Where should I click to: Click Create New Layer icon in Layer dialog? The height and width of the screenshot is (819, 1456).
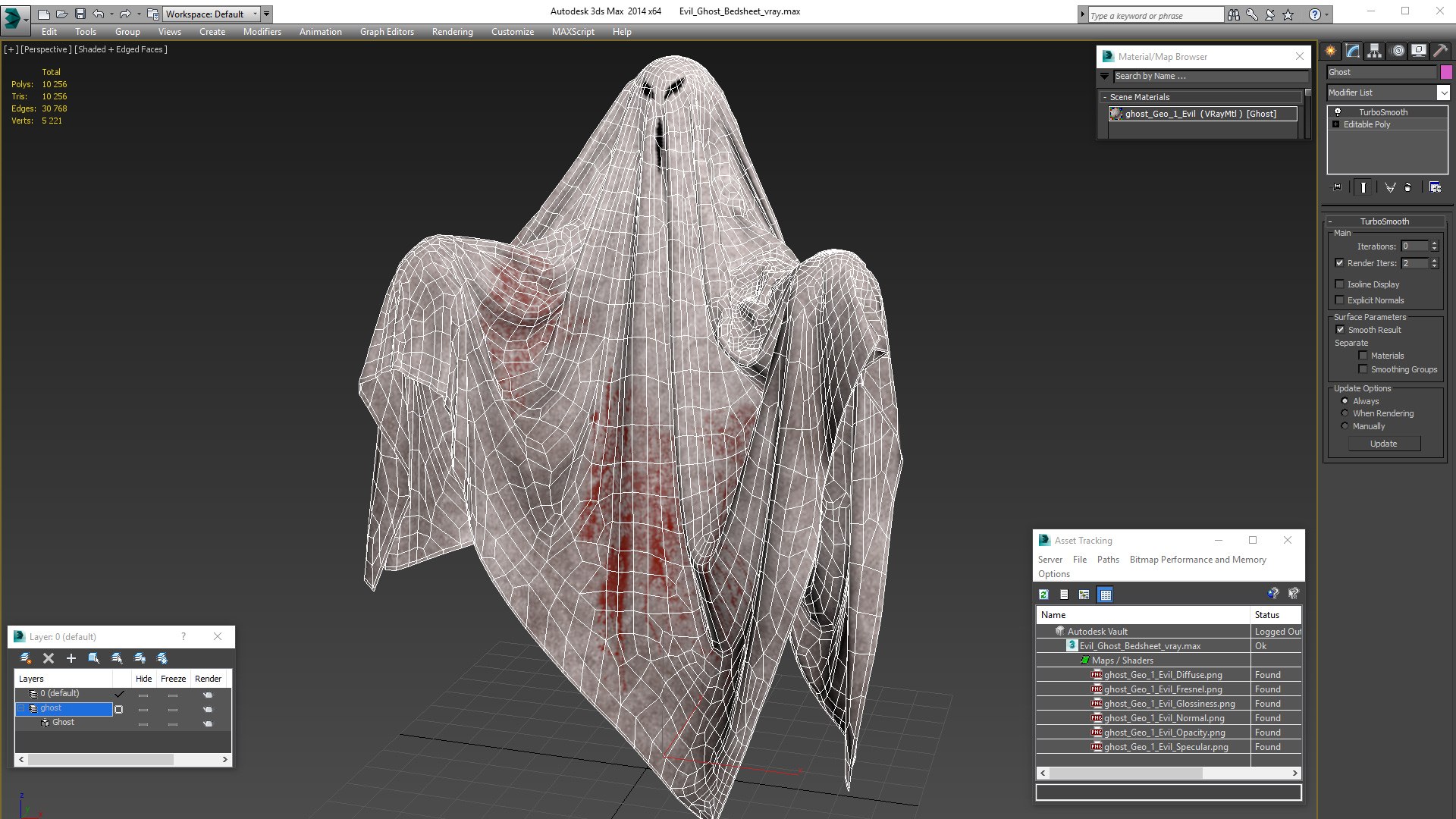coord(26,658)
